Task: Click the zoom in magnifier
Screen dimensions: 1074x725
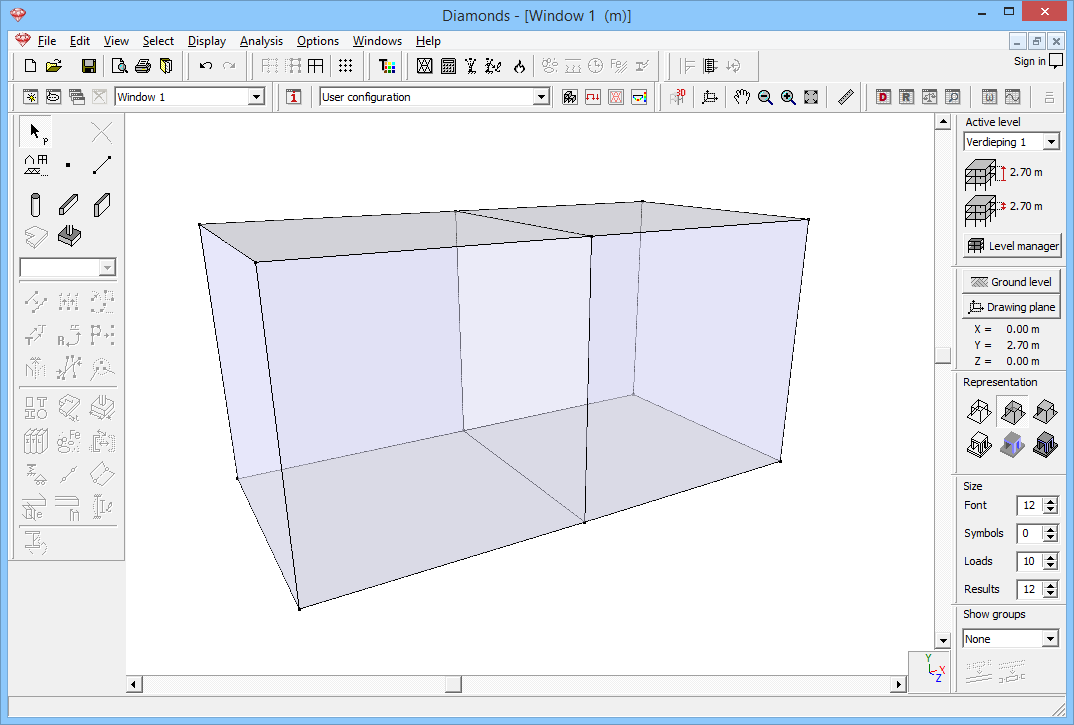Action: pyautogui.click(x=788, y=97)
